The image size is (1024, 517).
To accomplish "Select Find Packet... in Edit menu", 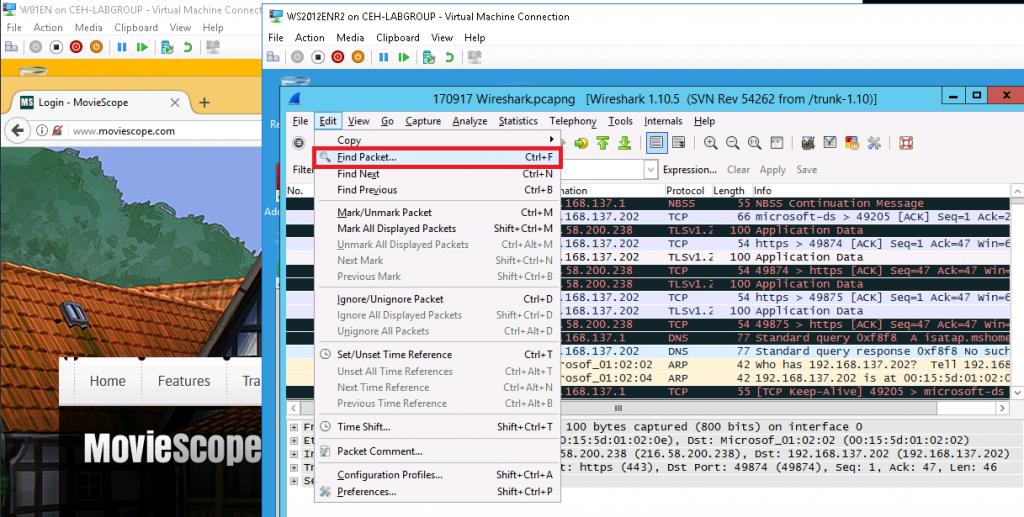I will [x=436, y=157].
